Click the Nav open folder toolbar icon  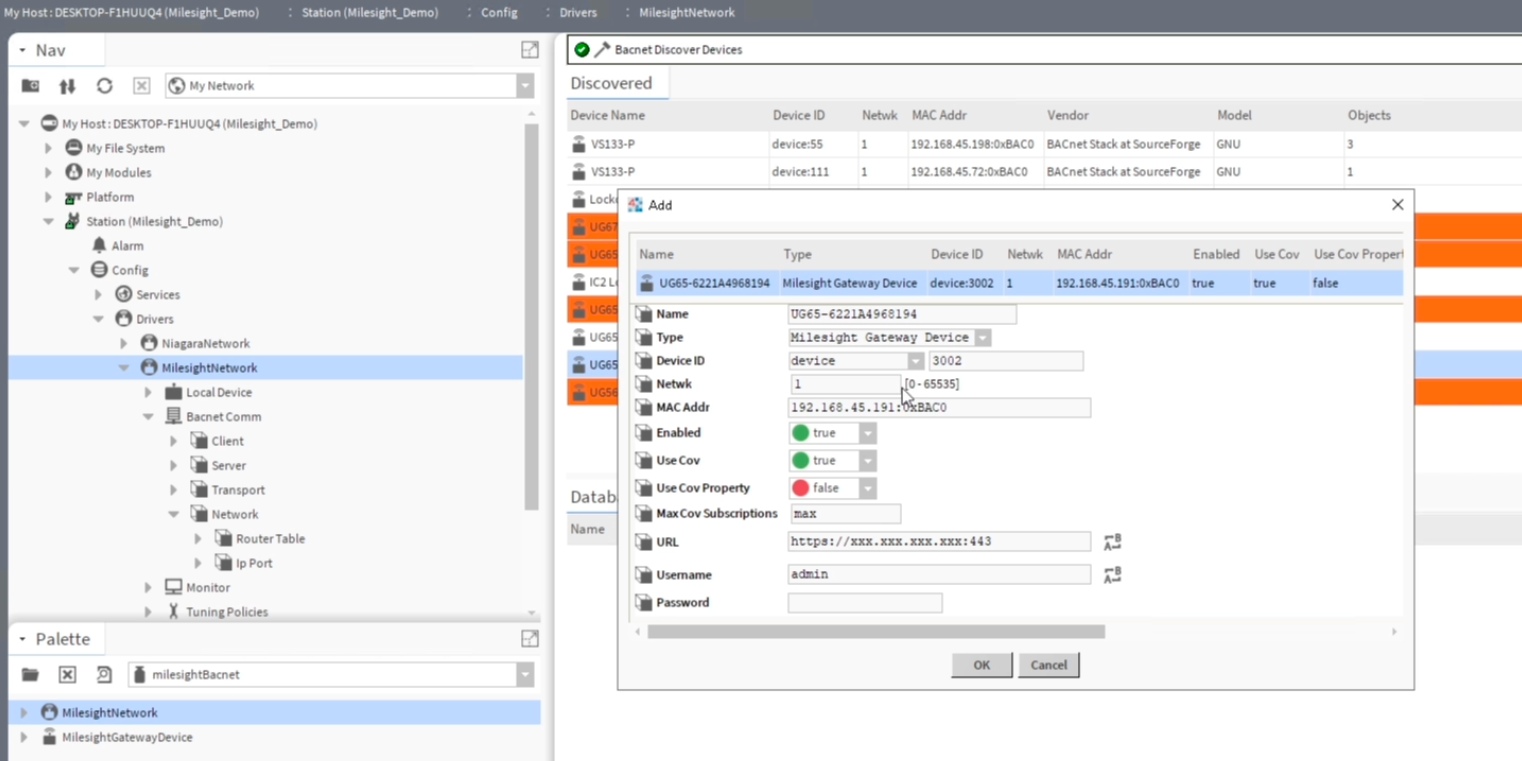tap(30, 86)
